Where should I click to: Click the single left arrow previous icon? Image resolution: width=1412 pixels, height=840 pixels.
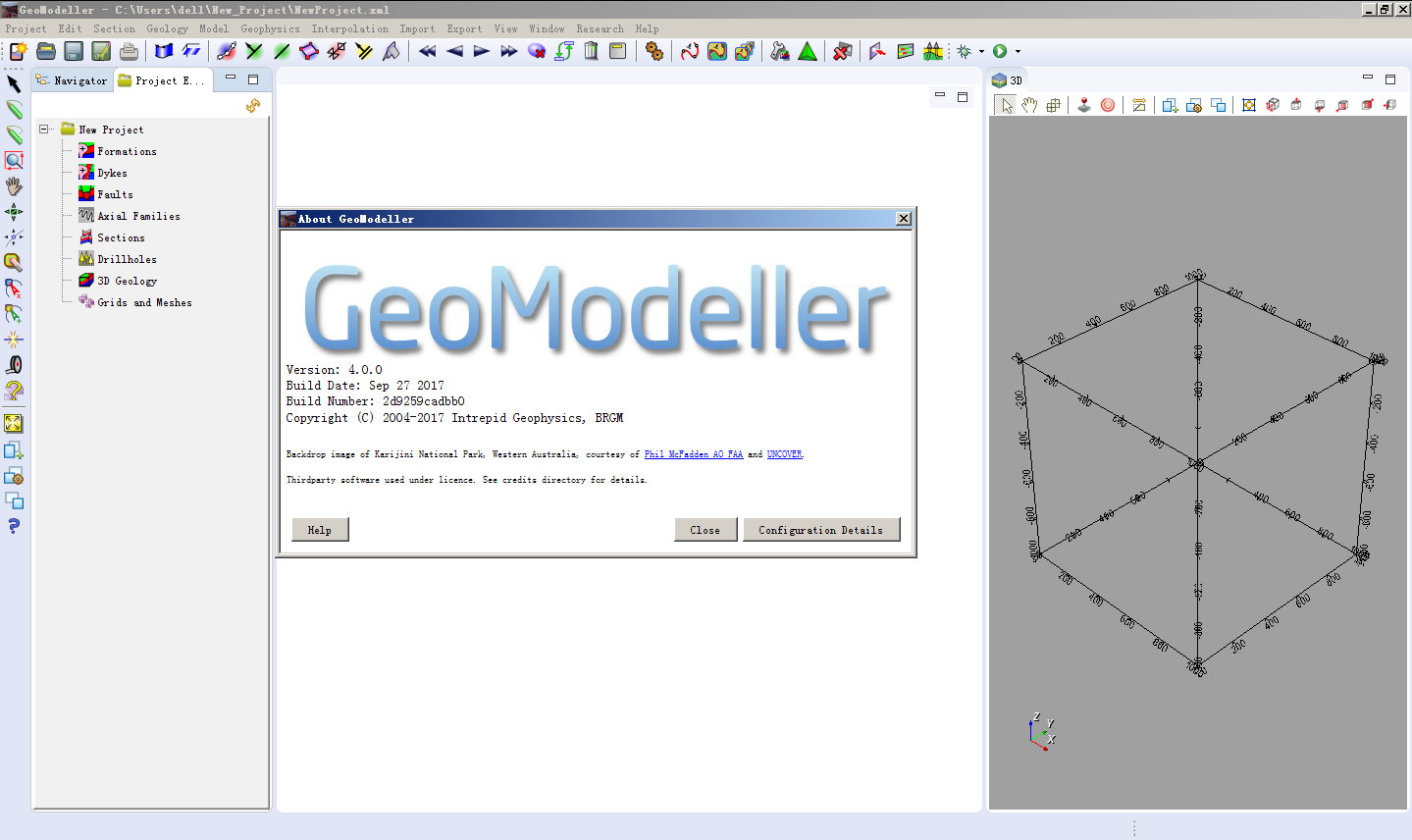[x=454, y=51]
